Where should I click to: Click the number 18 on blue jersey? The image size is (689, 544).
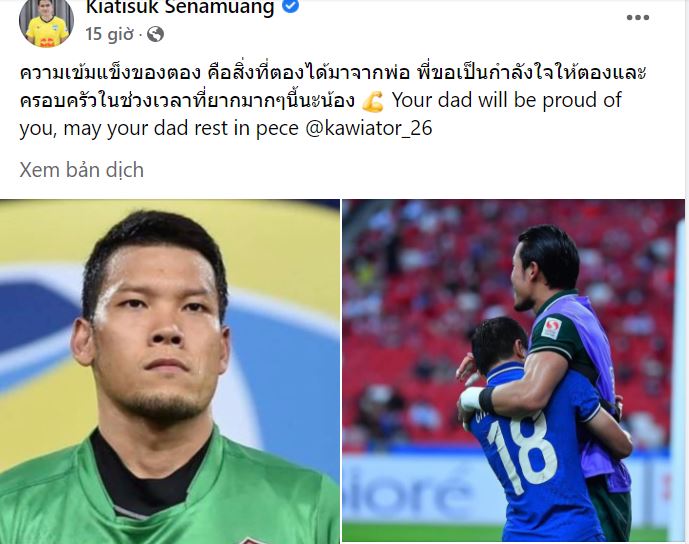tap(522, 450)
